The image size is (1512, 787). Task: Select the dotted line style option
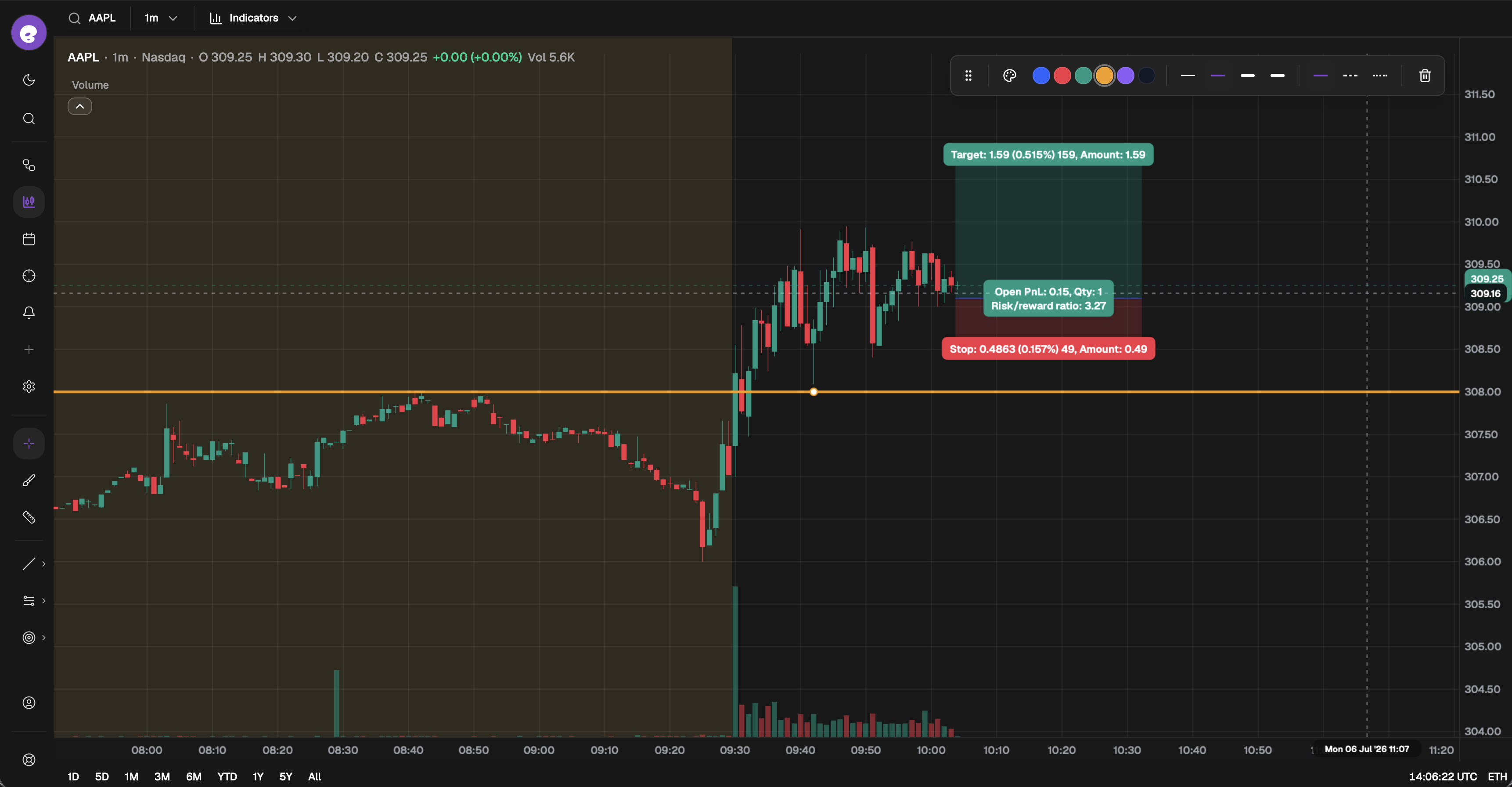[1380, 76]
